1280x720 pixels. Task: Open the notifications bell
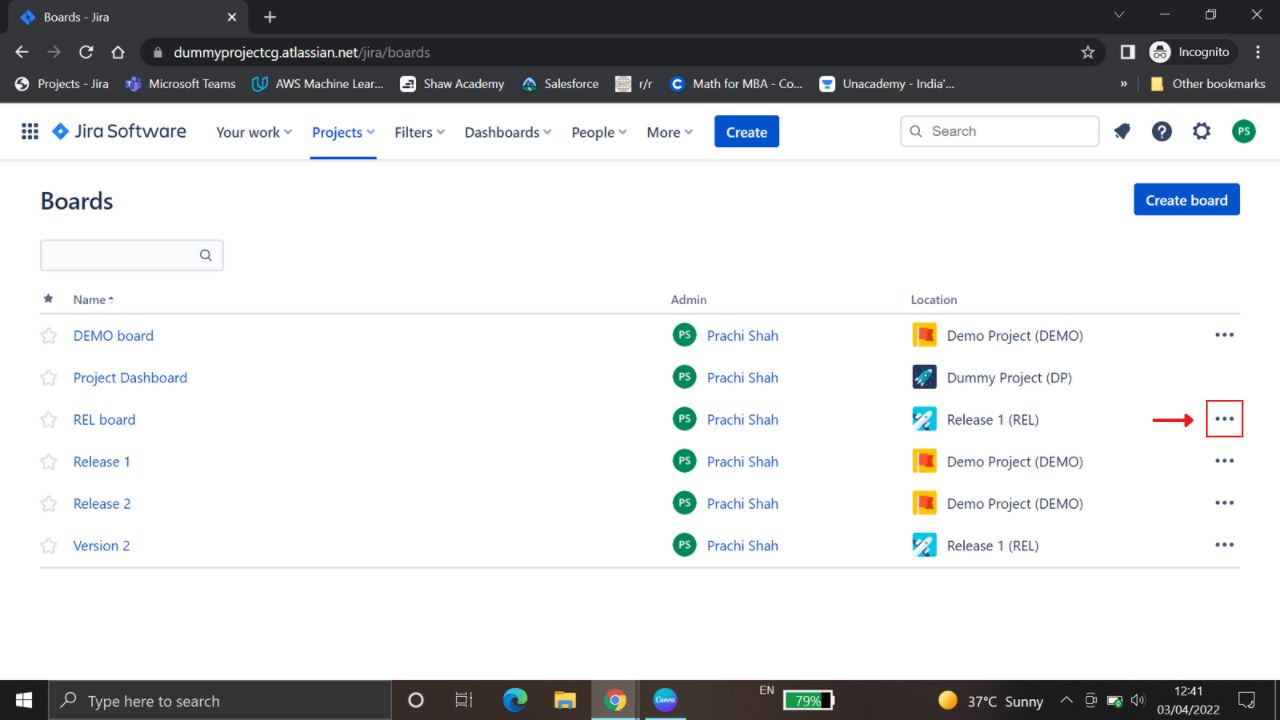point(1122,131)
